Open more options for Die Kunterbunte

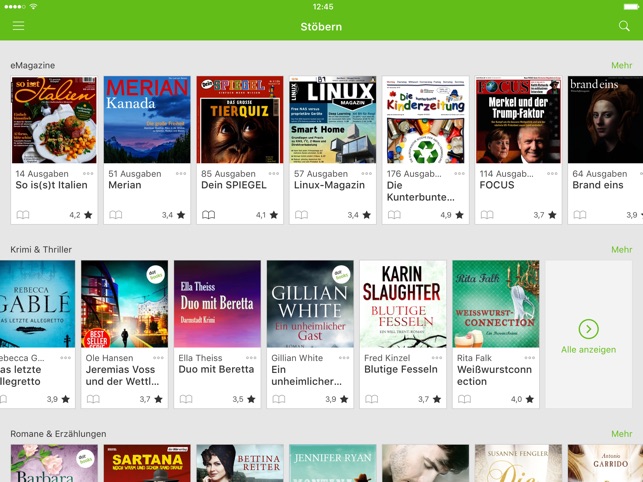tap(459, 174)
